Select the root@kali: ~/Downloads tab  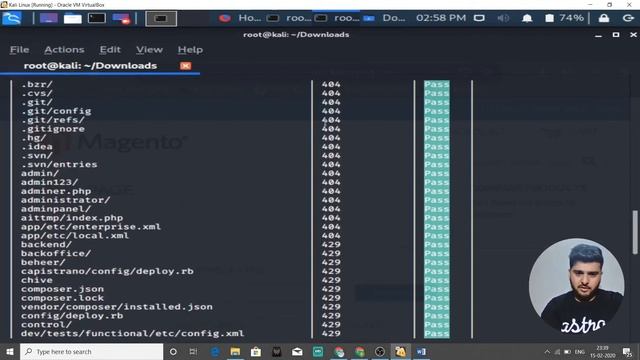[x=90, y=66]
